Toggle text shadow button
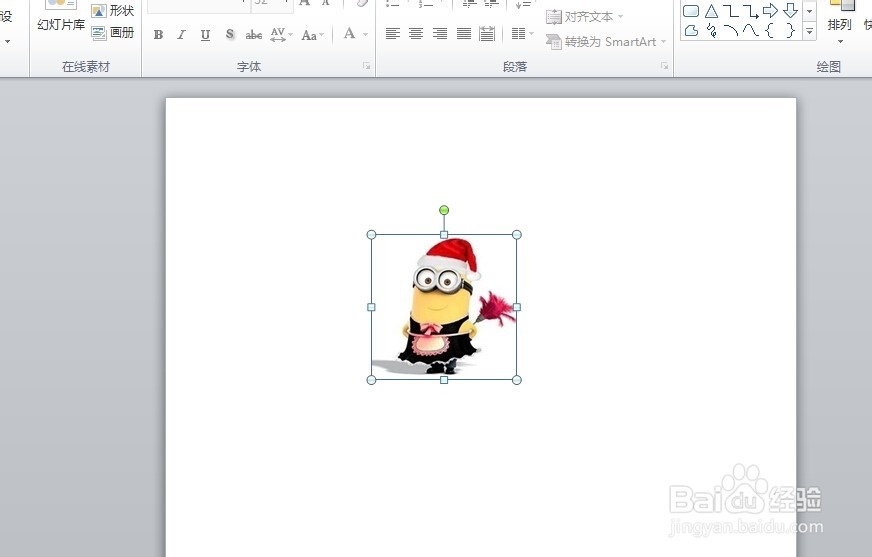 230,34
